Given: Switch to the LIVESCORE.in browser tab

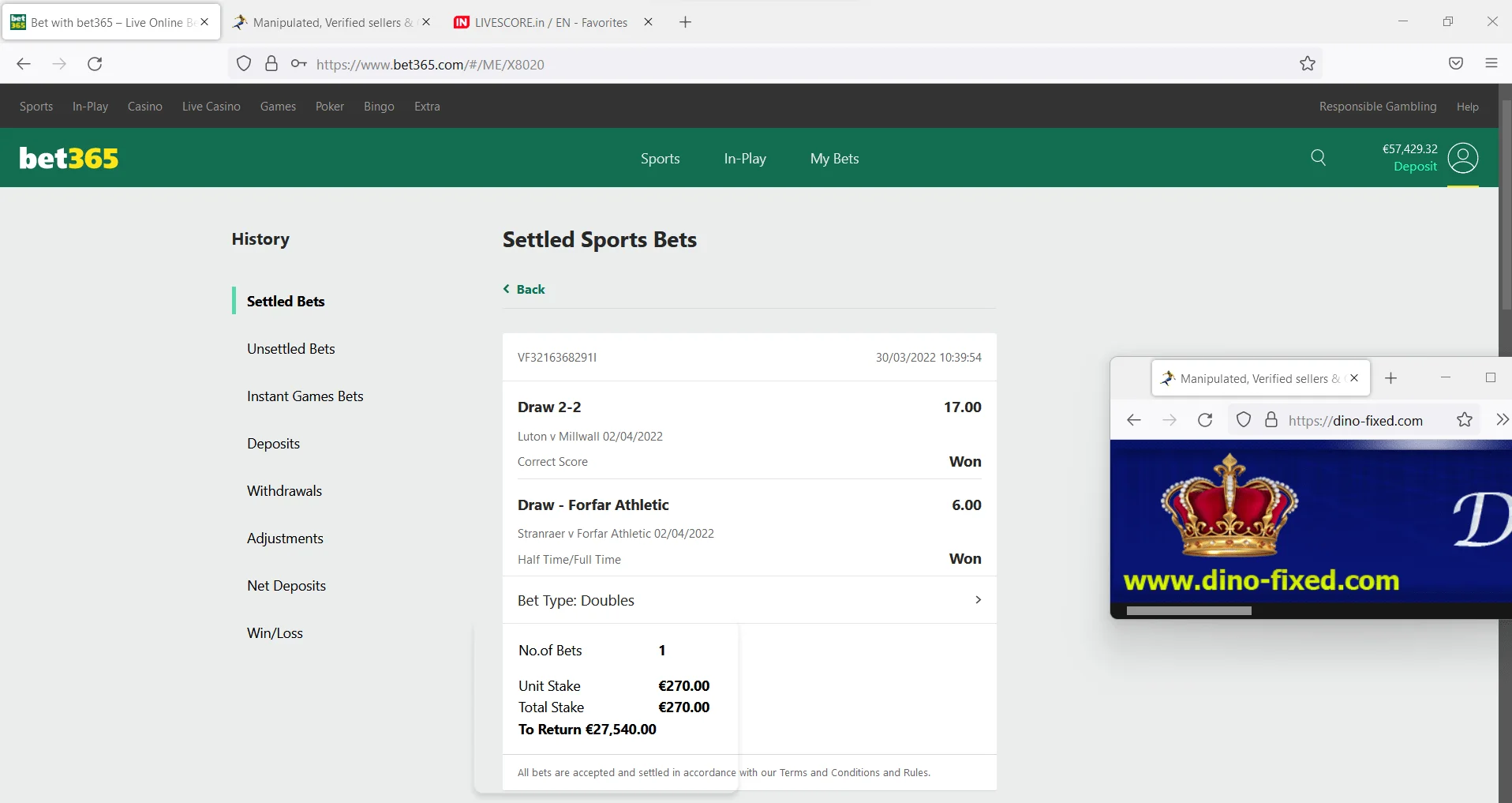Looking at the screenshot, I should [552, 22].
